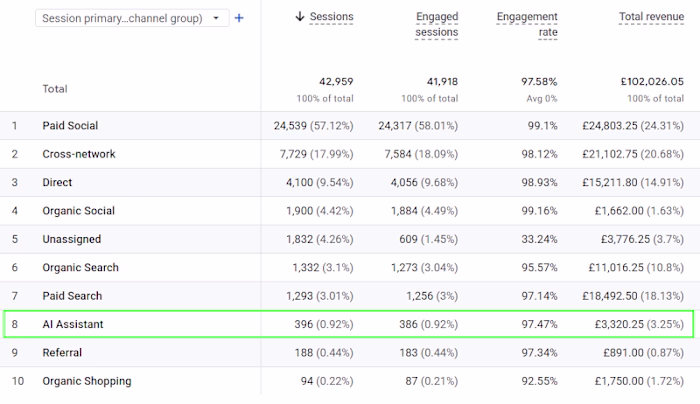
Task: Click Unassigned engaged sessions 609 (1.45%)
Action: 429,239
